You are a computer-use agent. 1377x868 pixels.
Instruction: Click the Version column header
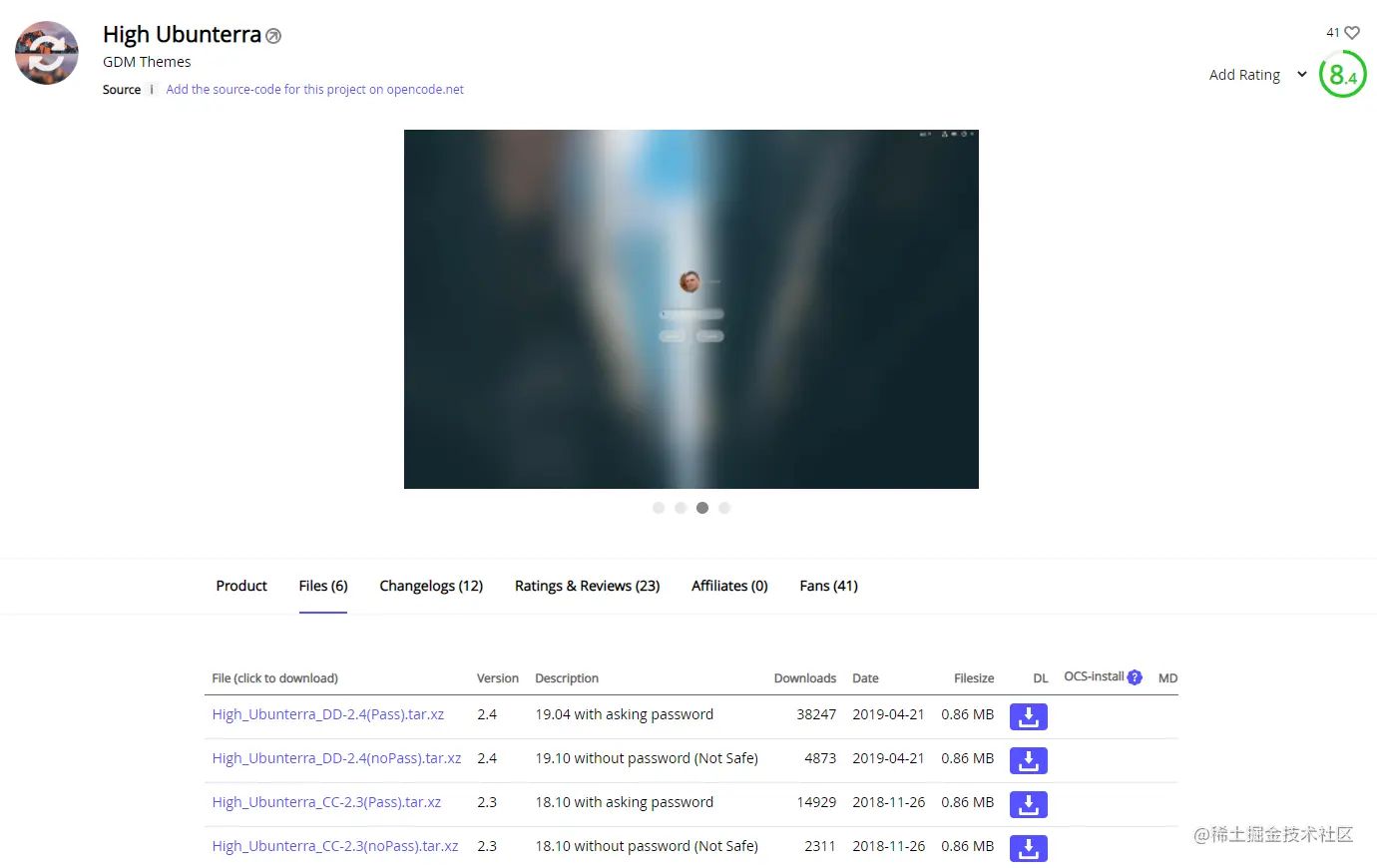(498, 678)
